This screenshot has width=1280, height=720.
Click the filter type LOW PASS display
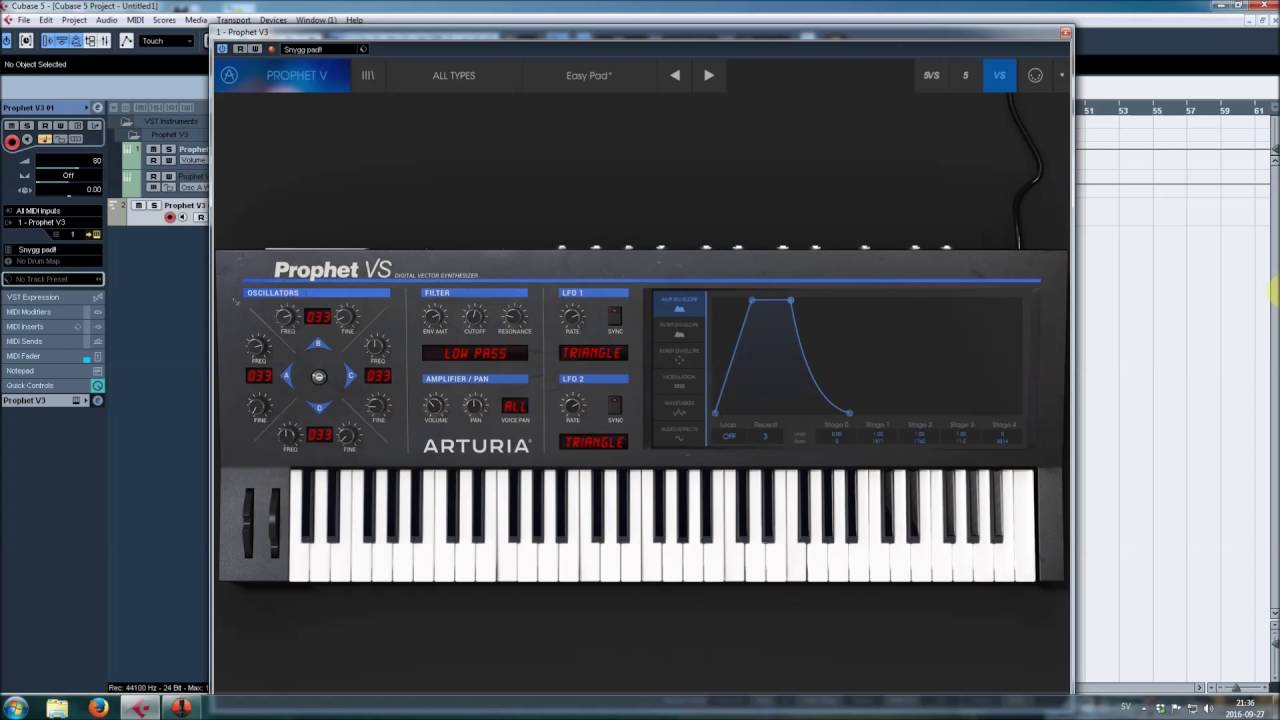[x=475, y=353]
